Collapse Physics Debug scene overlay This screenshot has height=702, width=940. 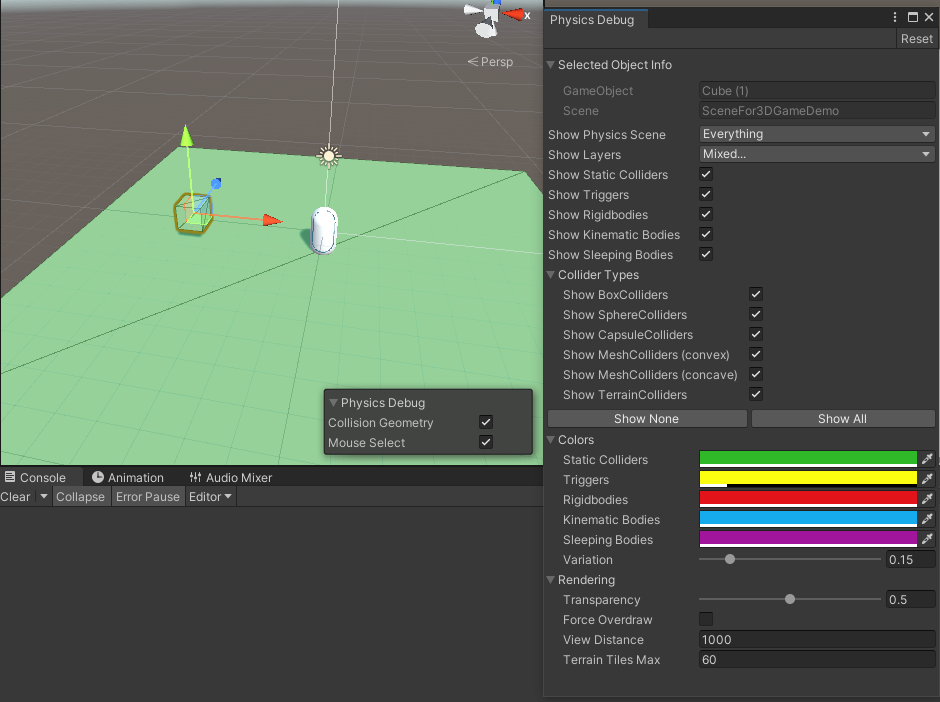tap(333, 403)
